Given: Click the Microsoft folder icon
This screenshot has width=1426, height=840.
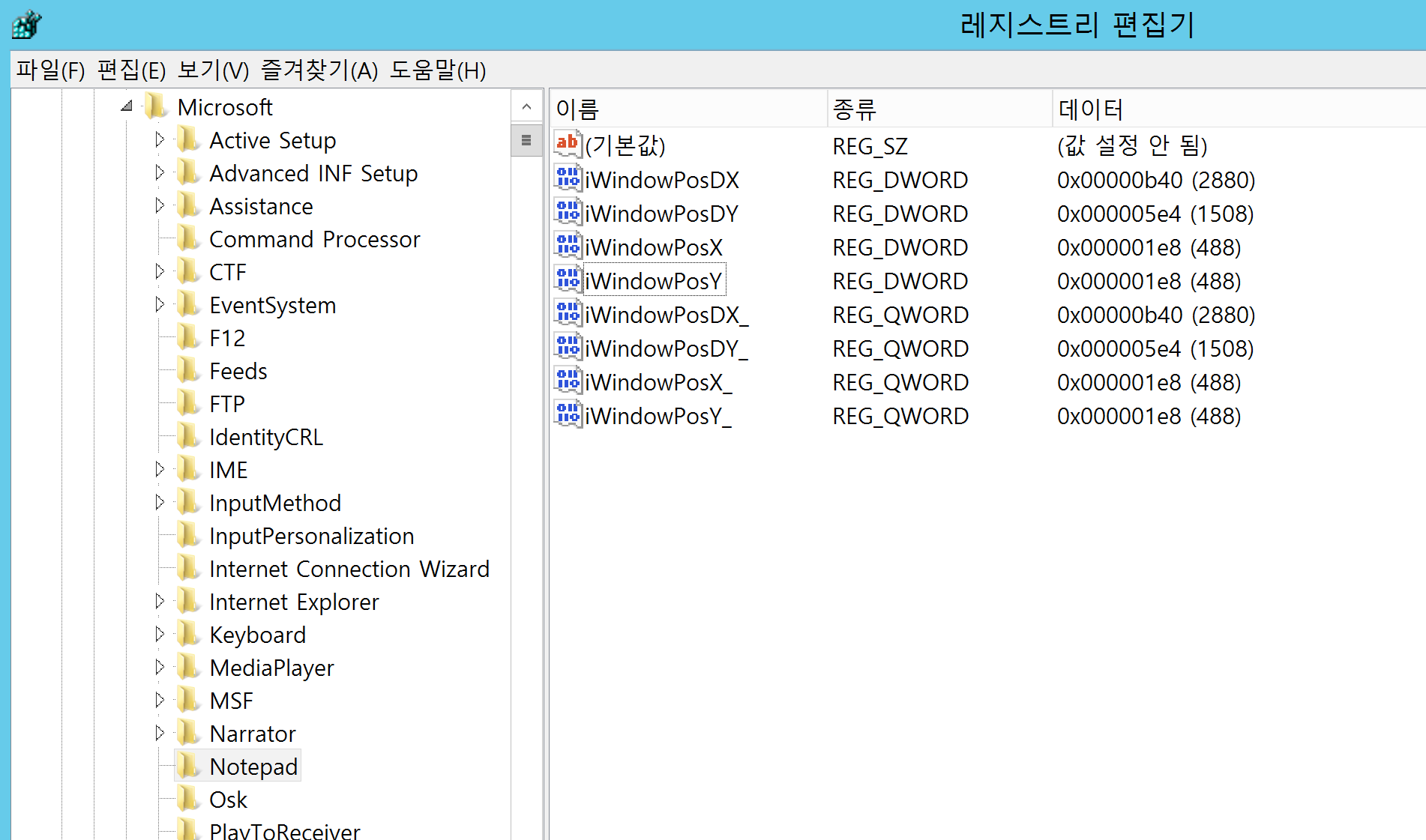Looking at the screenshot, I should point(155,106).
